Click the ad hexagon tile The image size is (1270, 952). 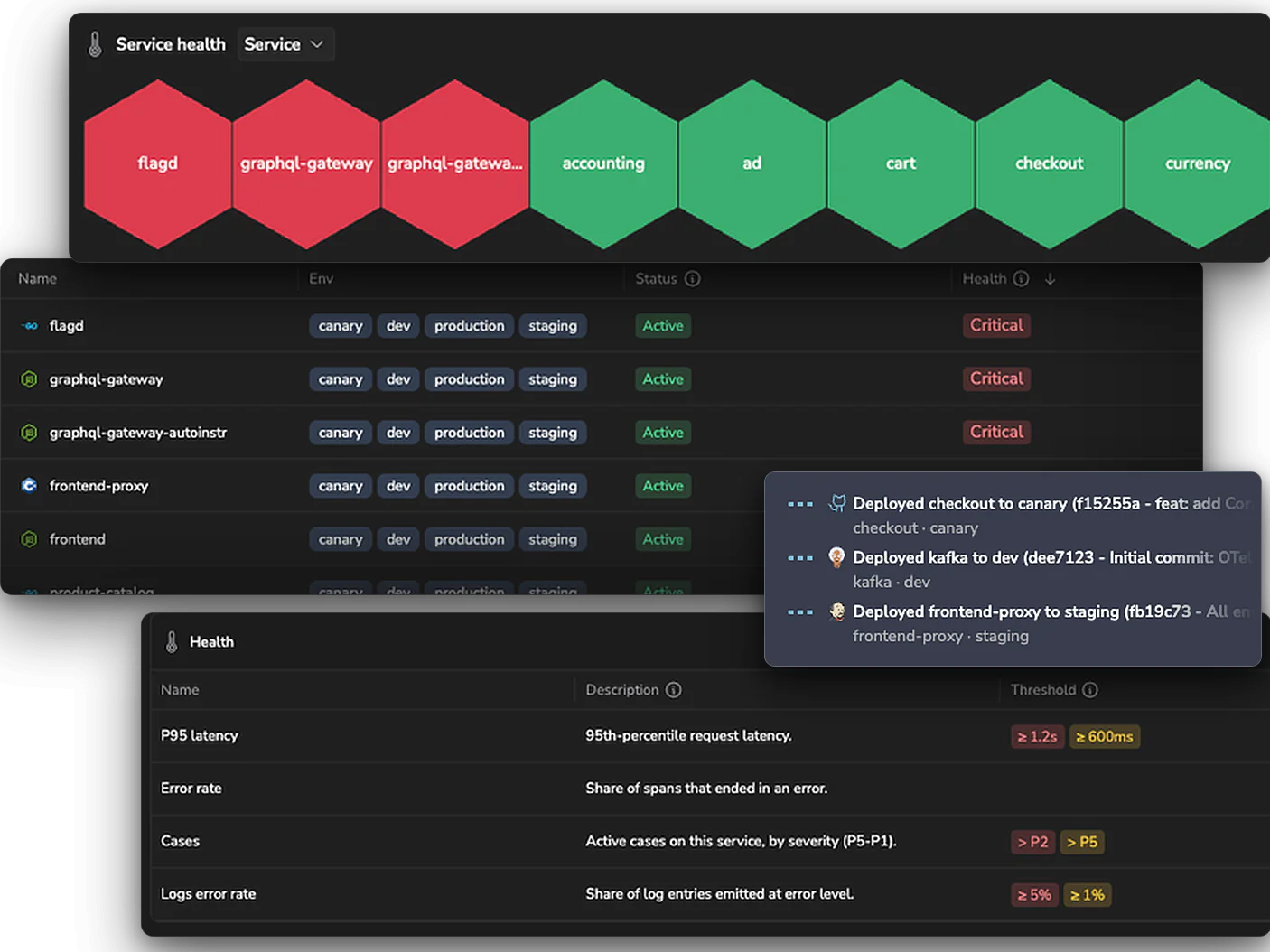752,163
